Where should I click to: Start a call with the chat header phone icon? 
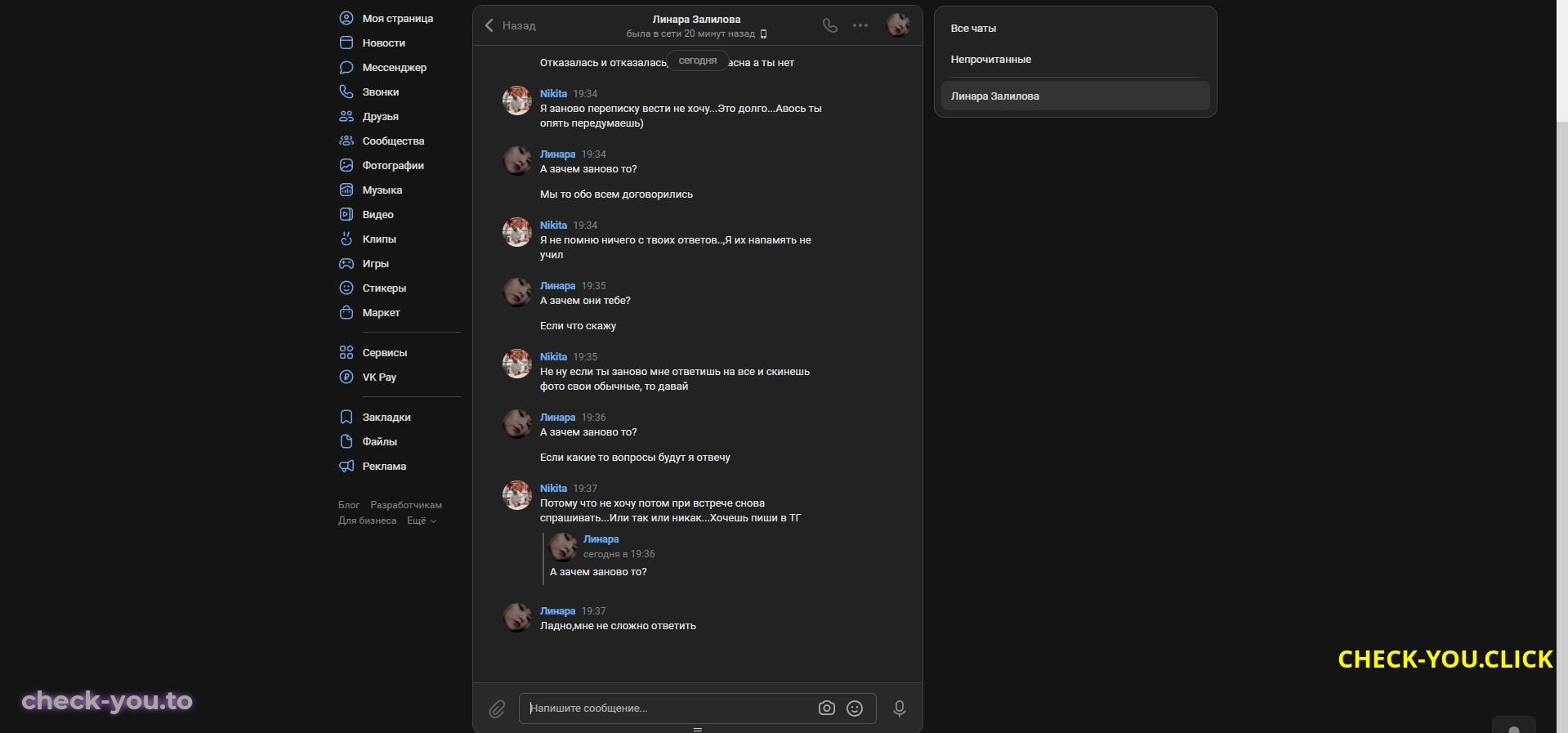coord(830,25)
